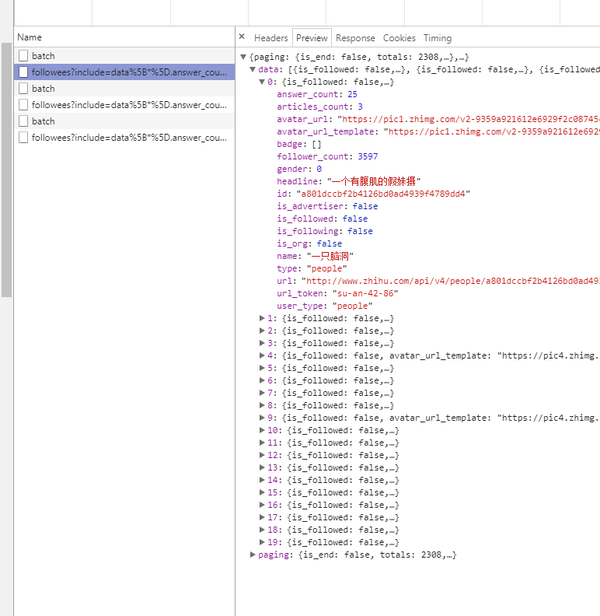Expand data item 17
Screen dimensions: 600x616
(262, 517)
